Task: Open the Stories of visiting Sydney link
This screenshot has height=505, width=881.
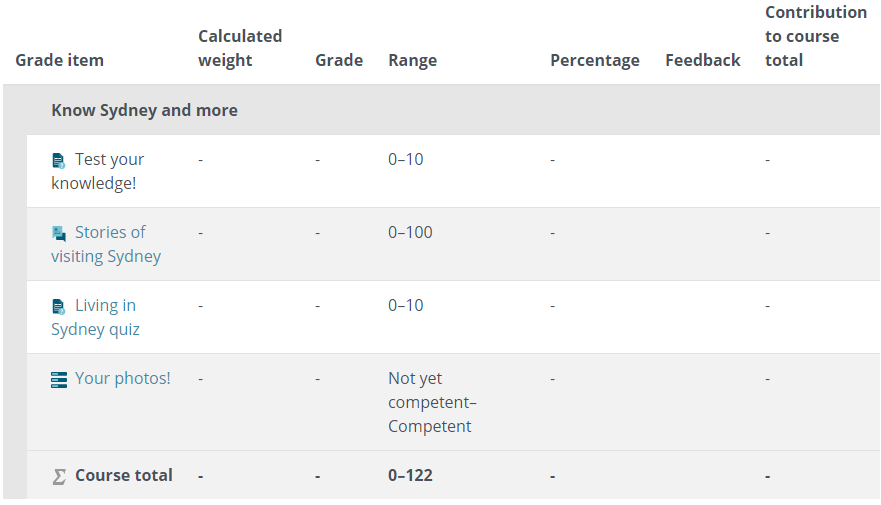Action: pos(106,244)
